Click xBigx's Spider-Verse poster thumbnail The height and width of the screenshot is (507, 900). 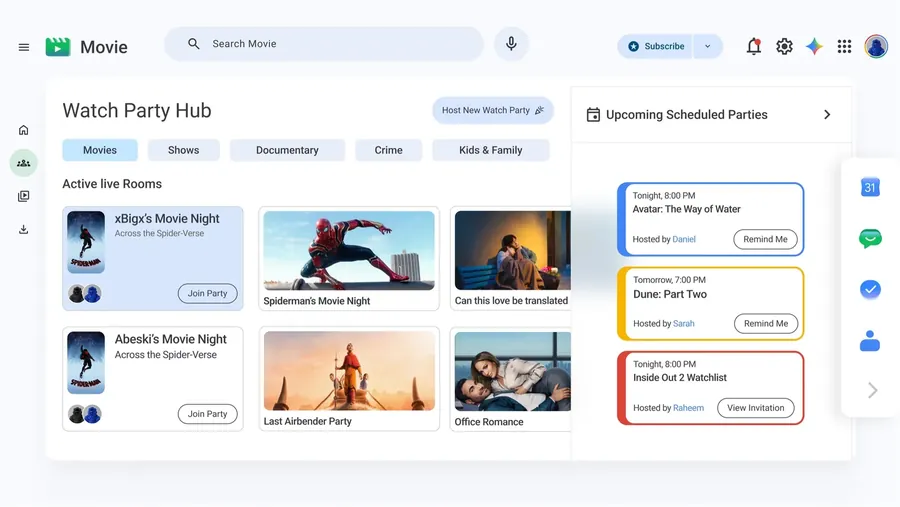86,242
